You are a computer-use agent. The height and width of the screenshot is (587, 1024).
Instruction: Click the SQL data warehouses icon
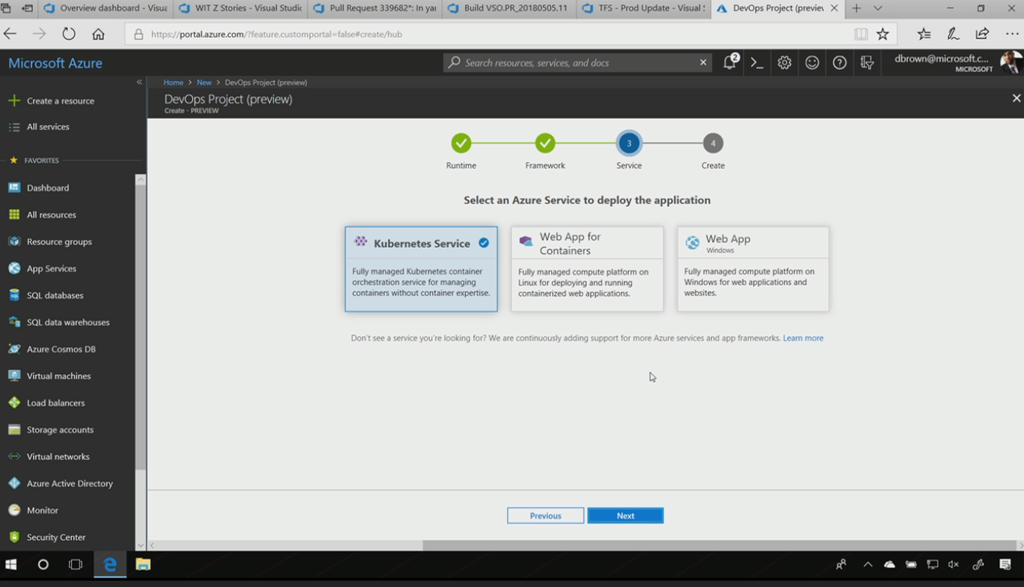[x=14, y=321]
